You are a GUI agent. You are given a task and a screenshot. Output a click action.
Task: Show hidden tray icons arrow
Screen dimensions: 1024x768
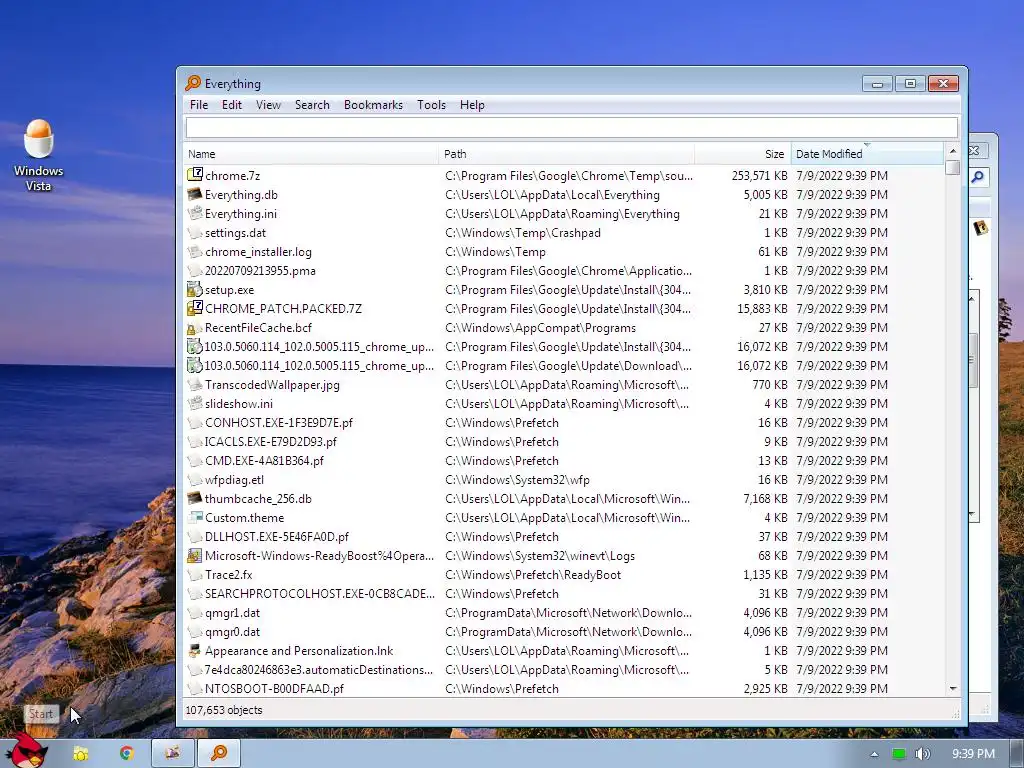click(x=874, y=754)
